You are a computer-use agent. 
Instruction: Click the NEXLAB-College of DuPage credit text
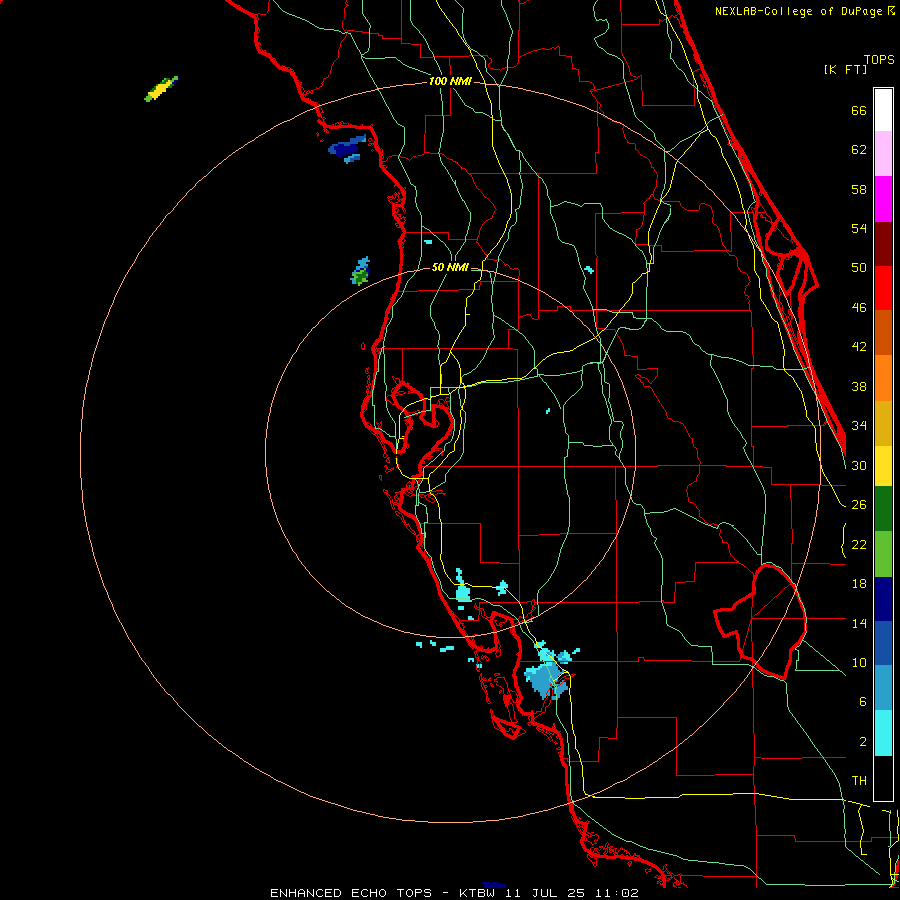800,11
